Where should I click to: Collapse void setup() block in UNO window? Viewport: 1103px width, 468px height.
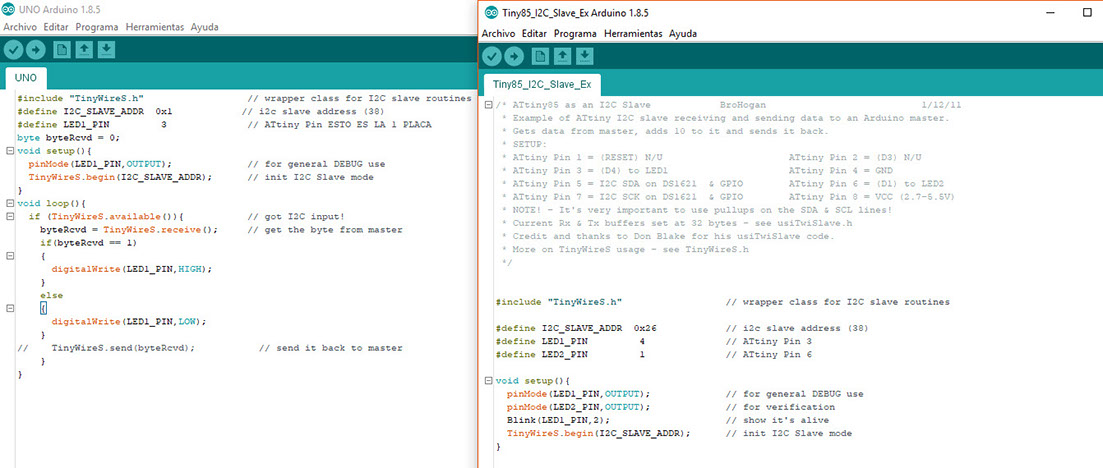click(x=8, y=151)
